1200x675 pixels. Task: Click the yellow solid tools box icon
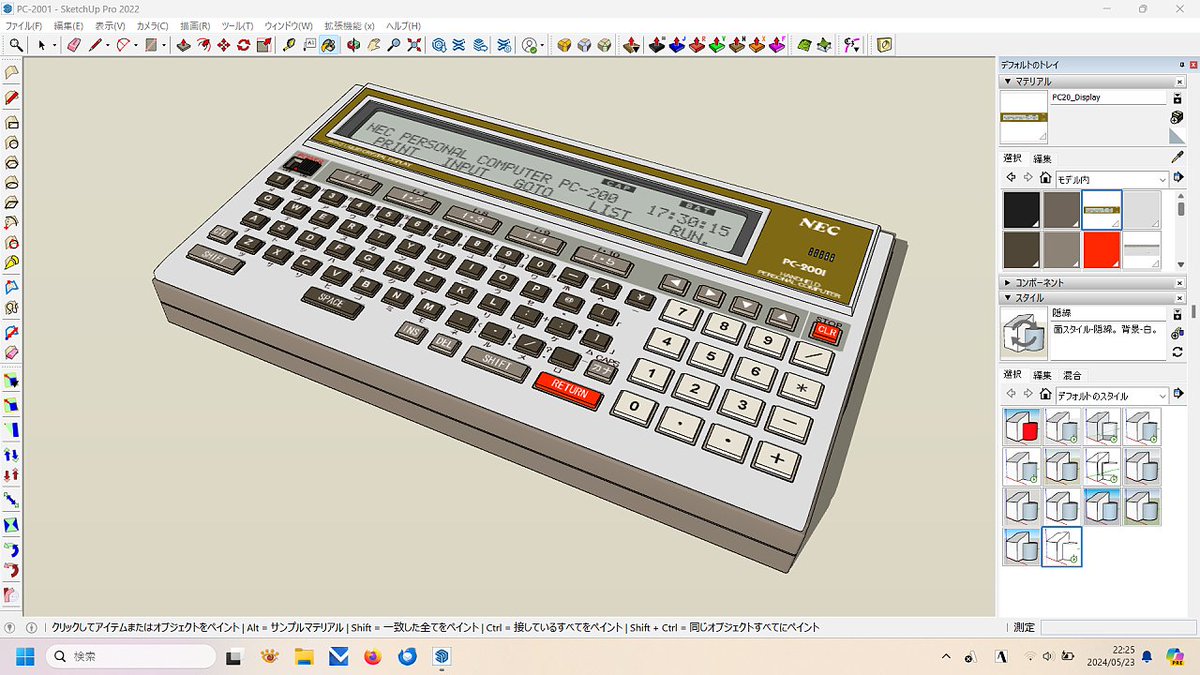[565, 45]
